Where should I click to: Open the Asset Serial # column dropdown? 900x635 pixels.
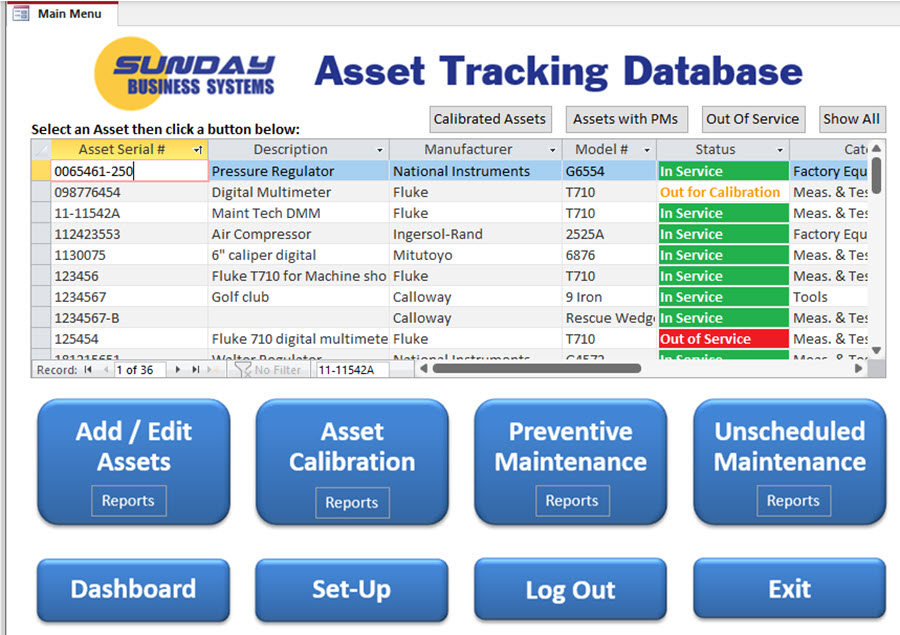198,150
